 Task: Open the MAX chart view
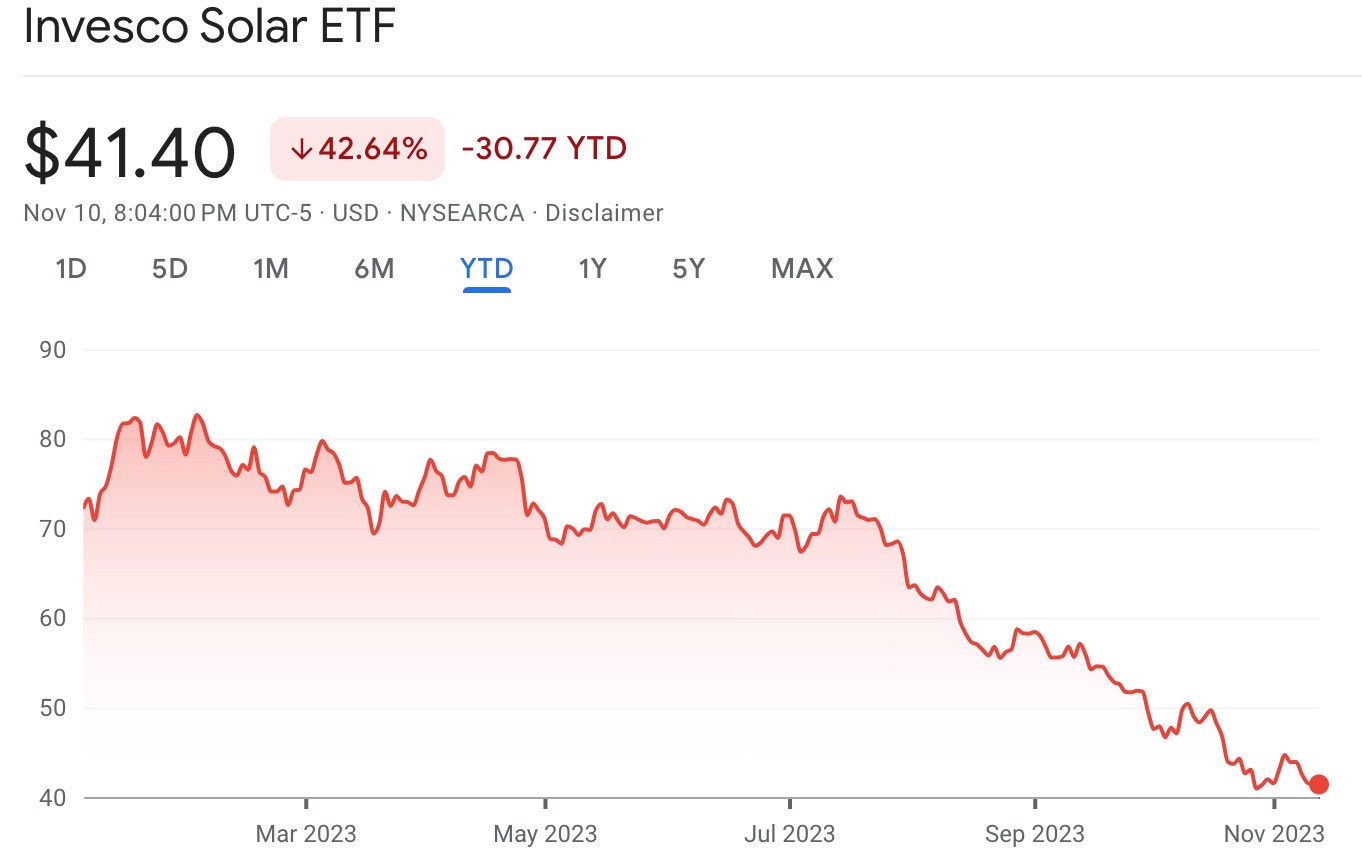click(800, 268)
